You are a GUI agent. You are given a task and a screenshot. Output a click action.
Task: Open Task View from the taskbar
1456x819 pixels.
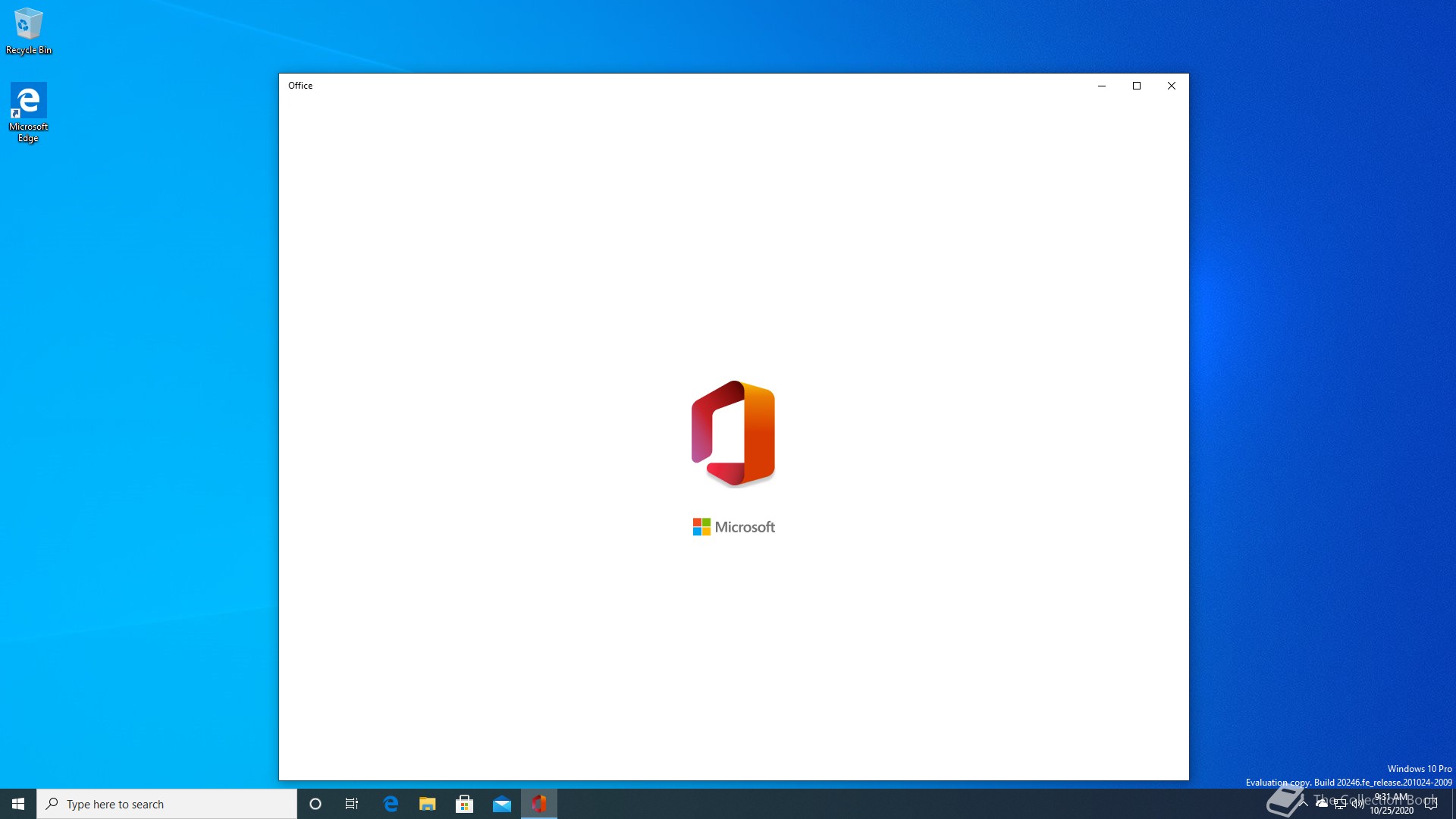(x=352, y=804)
